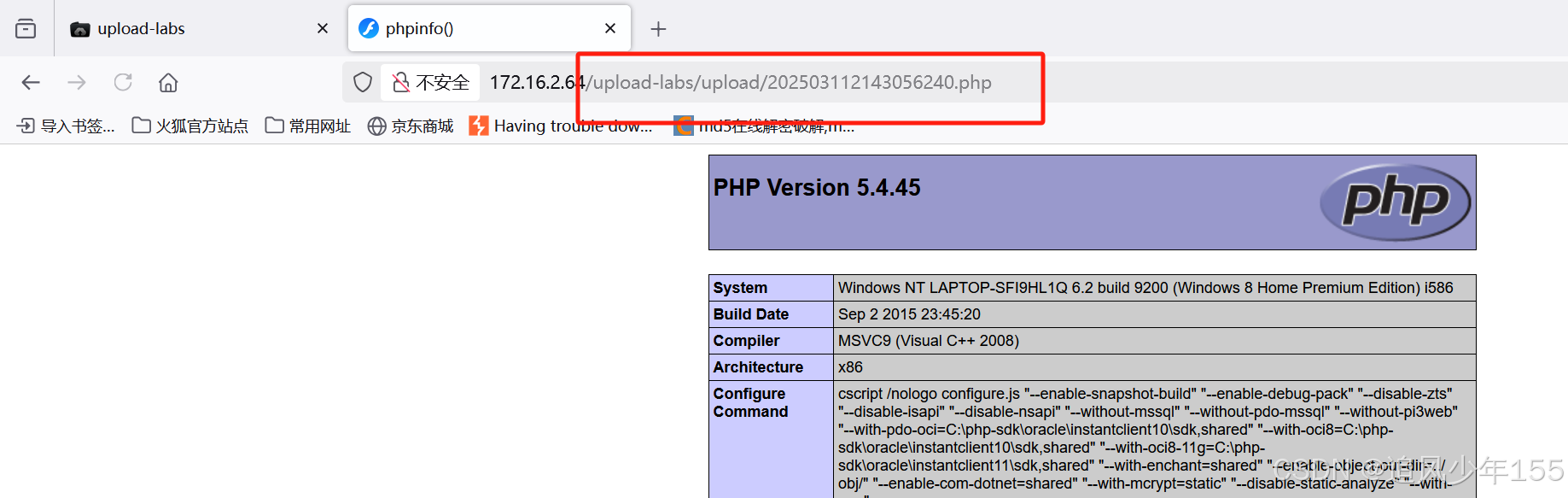The width and height of the screenshot is (1568, 498).
Task: Open the 火狐官方站点 bookmark folder
Action: (190, 126)
